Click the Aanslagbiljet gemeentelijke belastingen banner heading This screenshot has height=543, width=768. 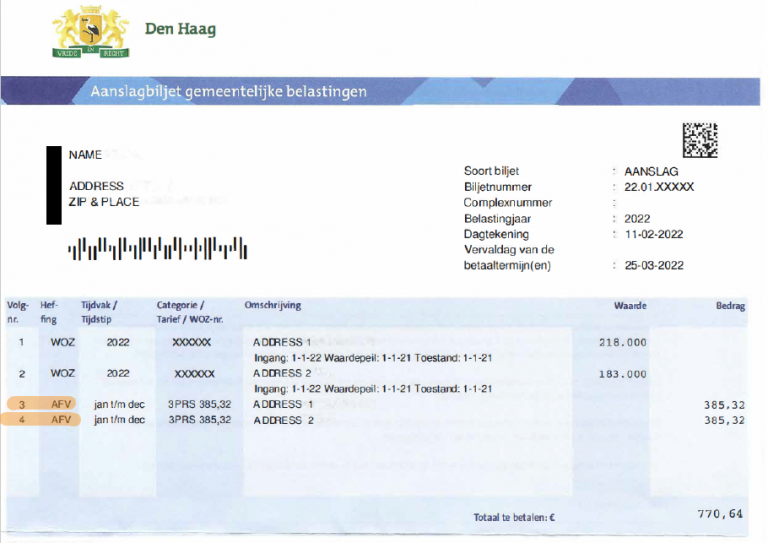coord(228,92)
